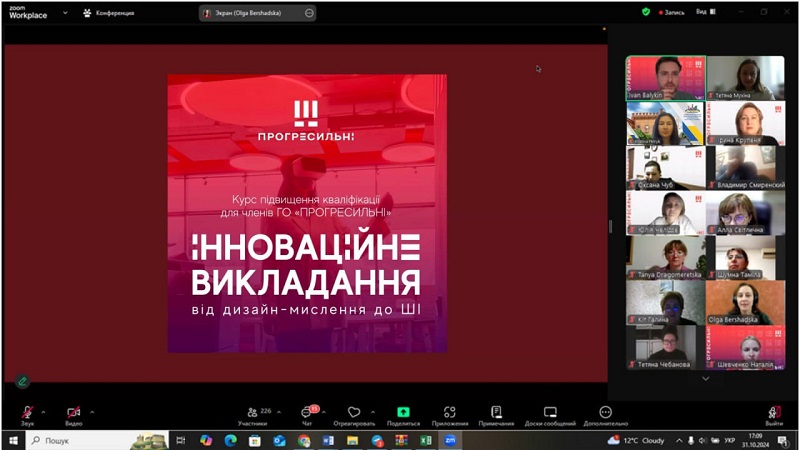Open Zoom Workplace dropdown arrow

pyautogui.click(x=65, y=13)
